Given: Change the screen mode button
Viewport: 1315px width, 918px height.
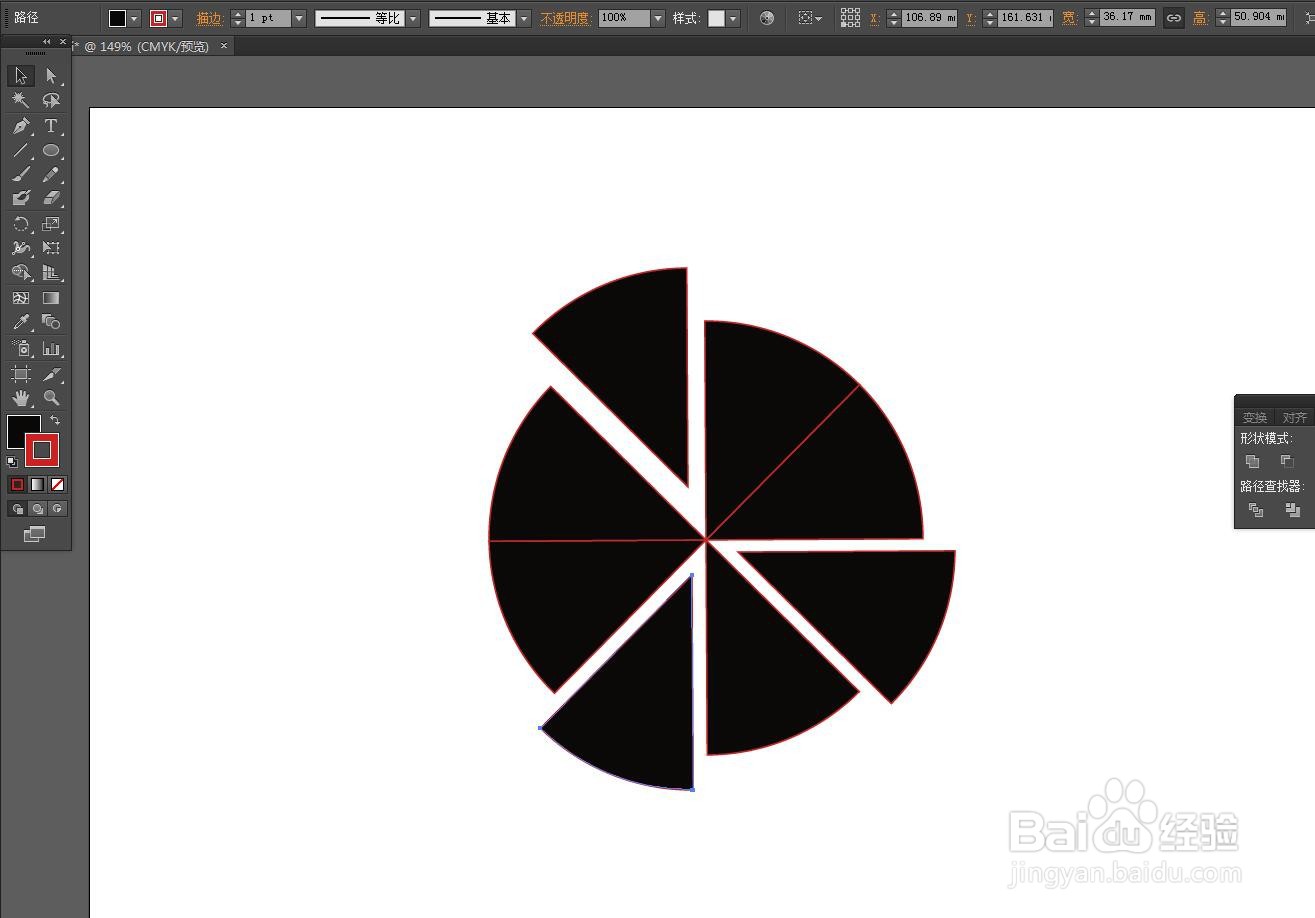Looking at the screenshot, I should click(x=34, y=535).
